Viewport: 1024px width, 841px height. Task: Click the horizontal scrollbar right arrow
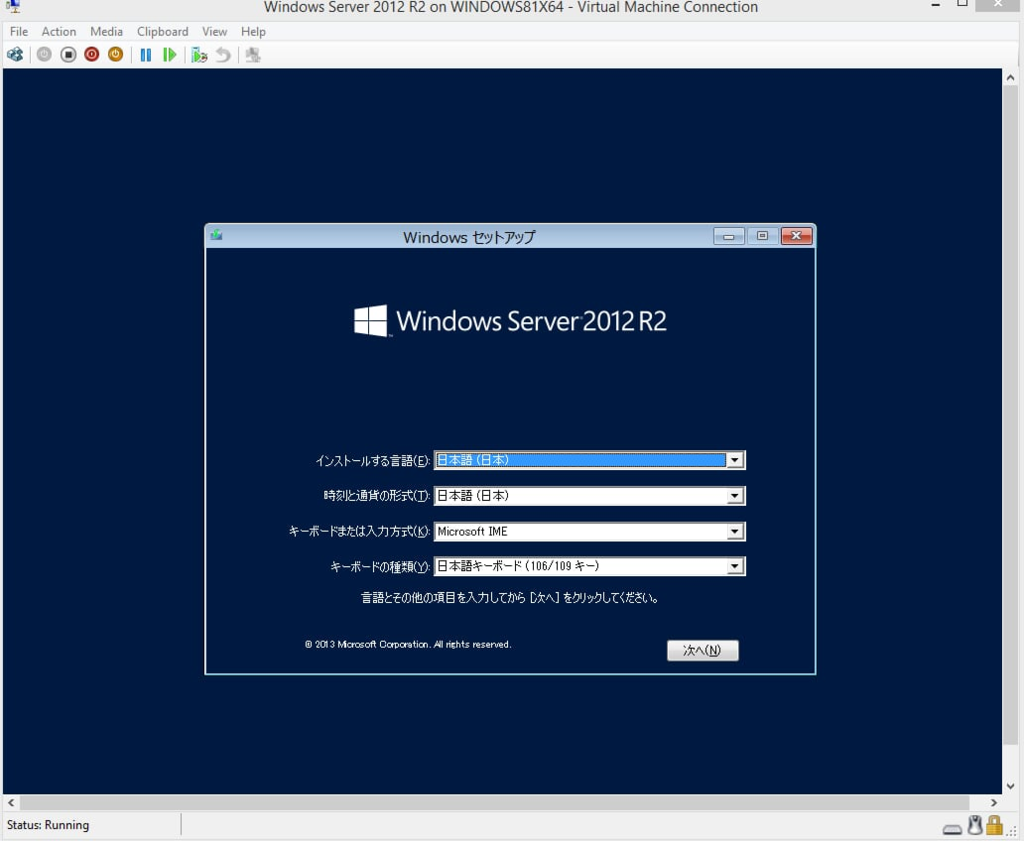(x=994, y=802)
